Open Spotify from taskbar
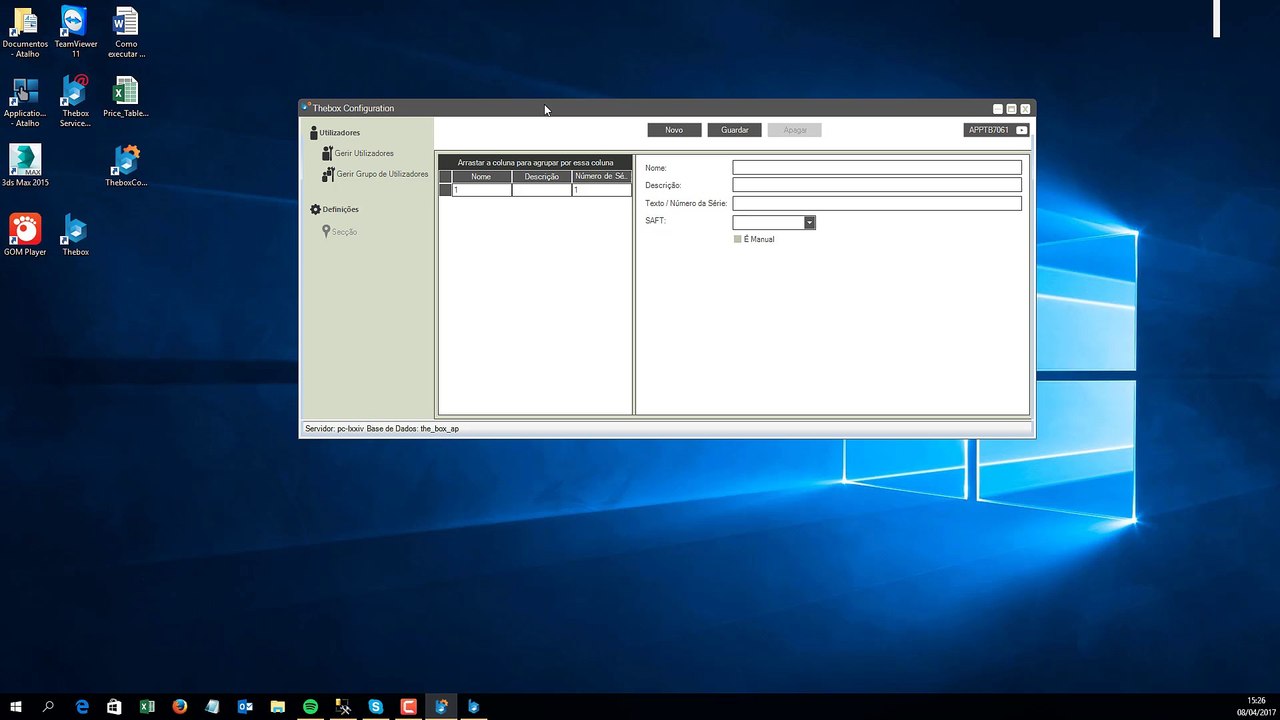This screenshot has width=1280, height=720. click(x=310, y=706)
